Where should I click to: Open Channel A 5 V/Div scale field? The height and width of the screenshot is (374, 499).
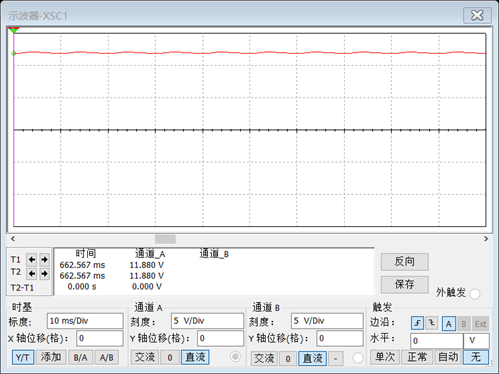click(207, 321)
